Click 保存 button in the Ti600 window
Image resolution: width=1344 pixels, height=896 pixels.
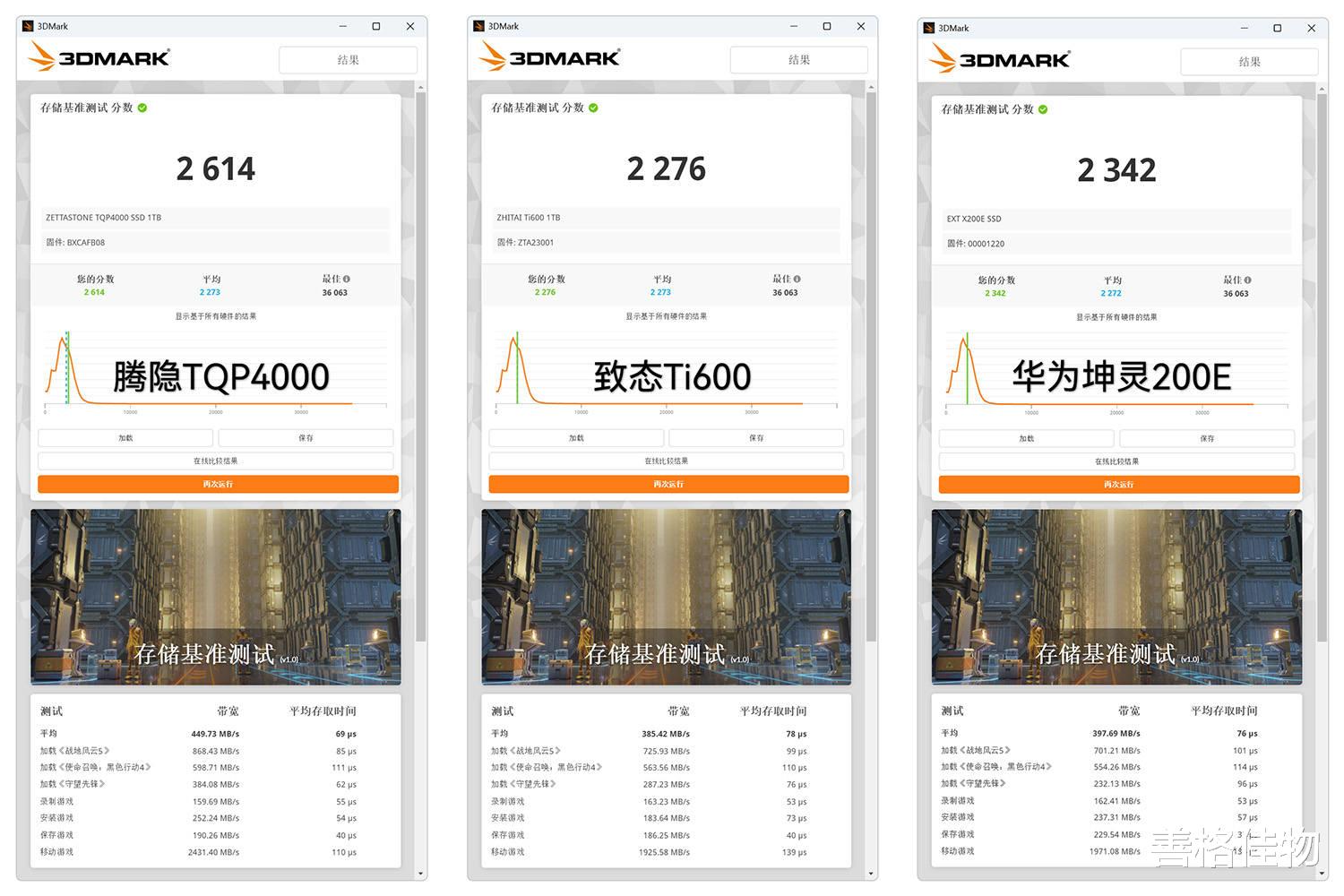click(756, 438)
